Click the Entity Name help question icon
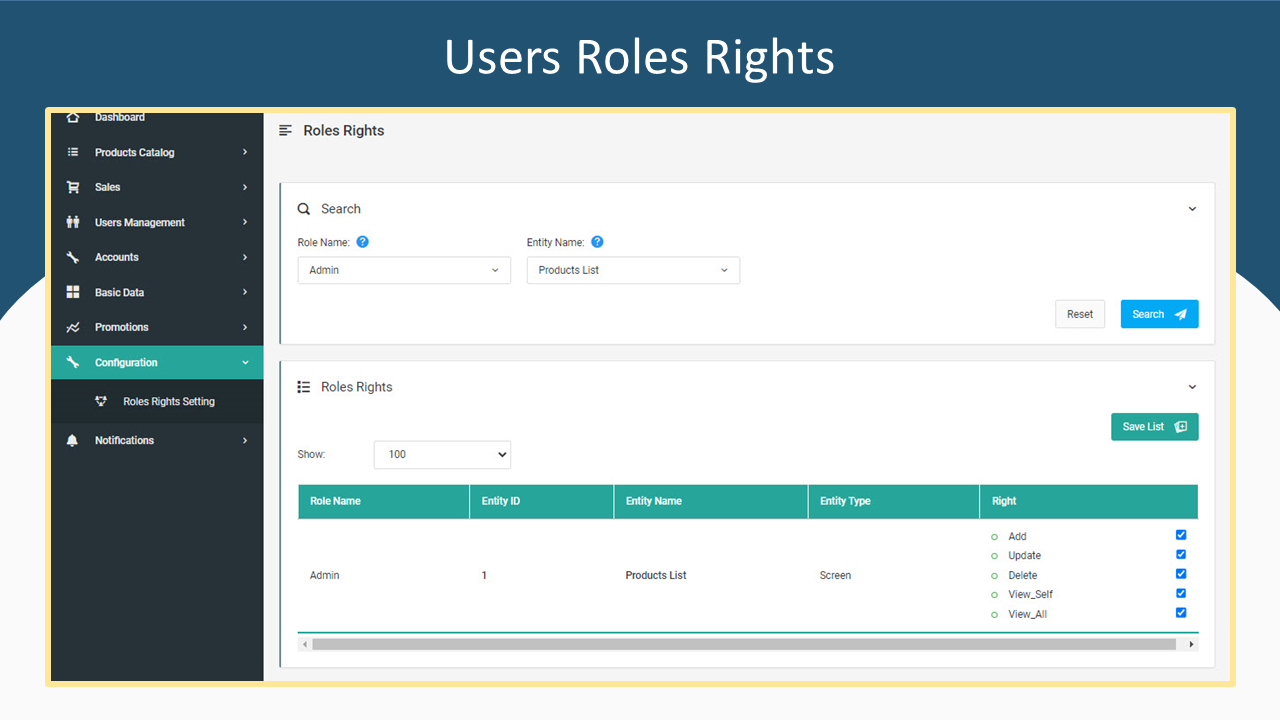Viewport: 1280px width, 720px height. (597, 242)
